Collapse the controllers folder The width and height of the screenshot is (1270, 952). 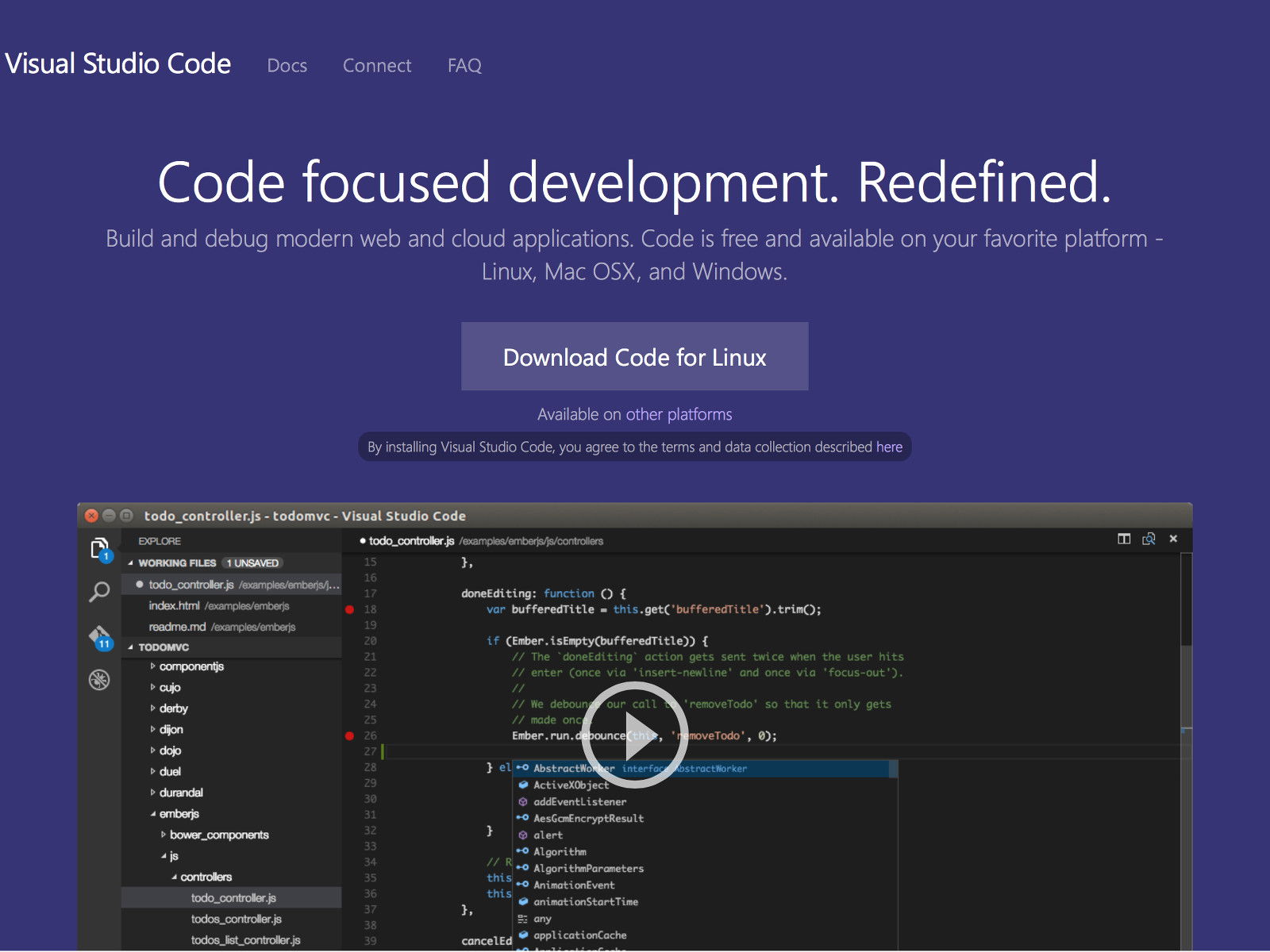click(174, 877)
